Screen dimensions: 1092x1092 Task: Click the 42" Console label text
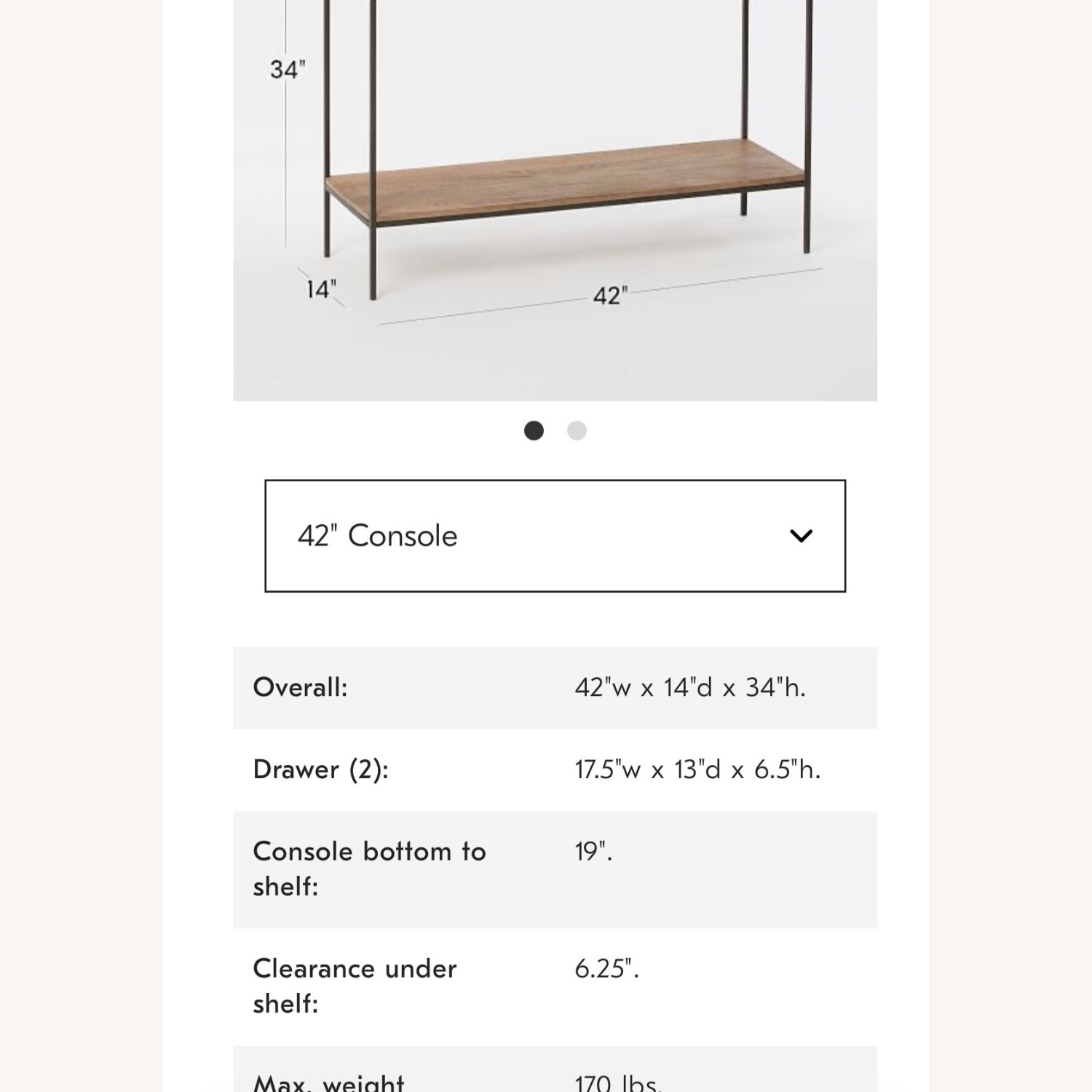click(376, 535)
